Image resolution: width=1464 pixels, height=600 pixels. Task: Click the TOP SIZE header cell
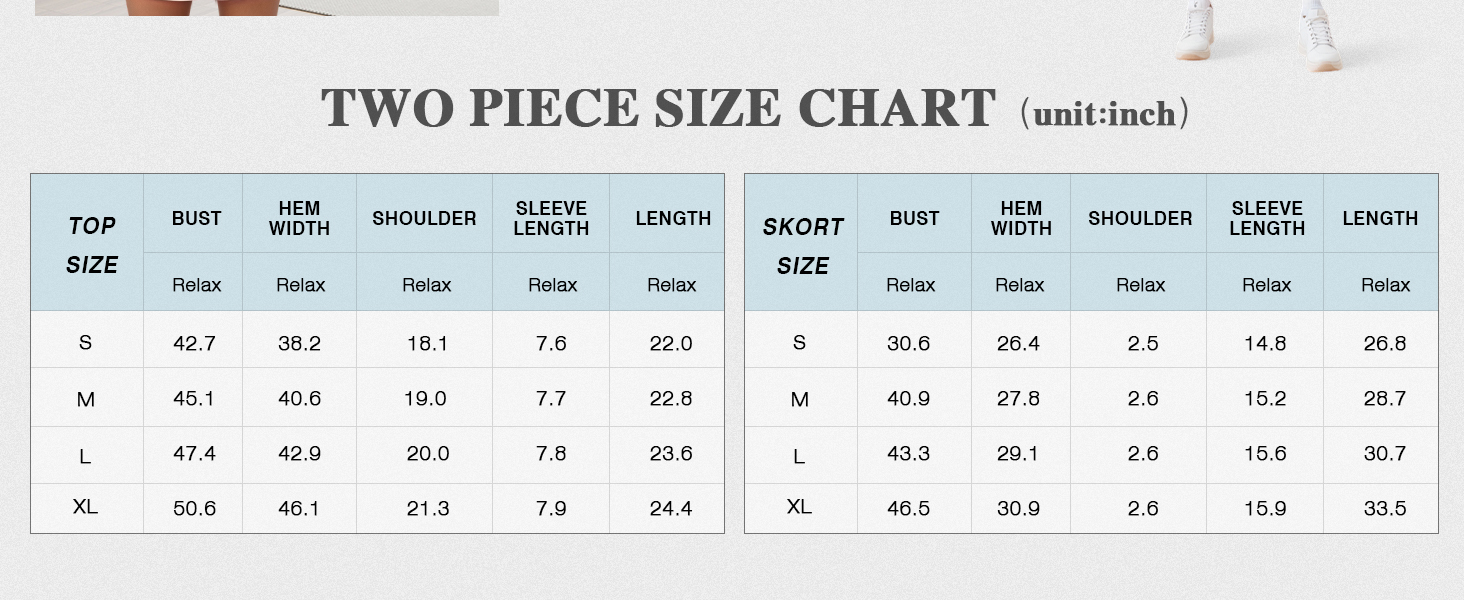tap(87, 242)
